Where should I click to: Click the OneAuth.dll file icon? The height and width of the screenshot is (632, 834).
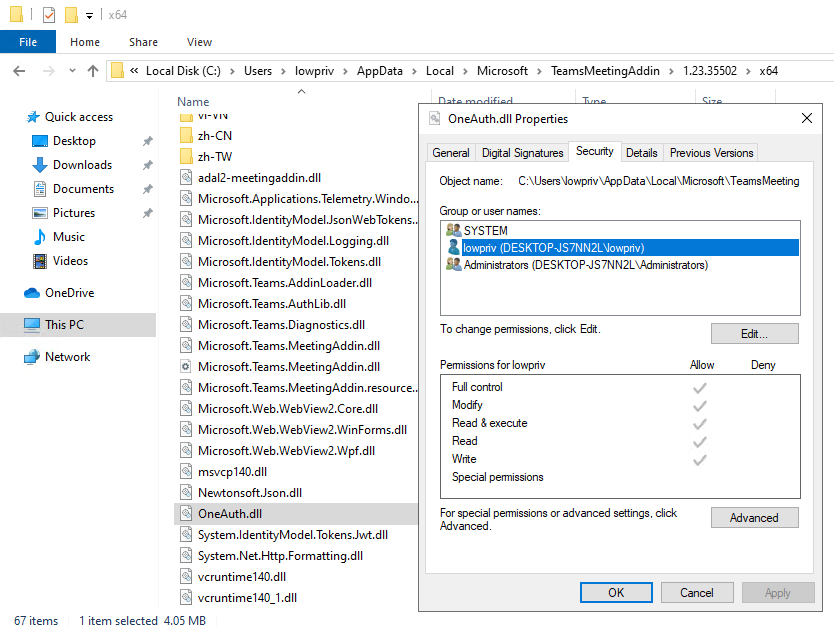pyautogui.click(x=186, y=513)
